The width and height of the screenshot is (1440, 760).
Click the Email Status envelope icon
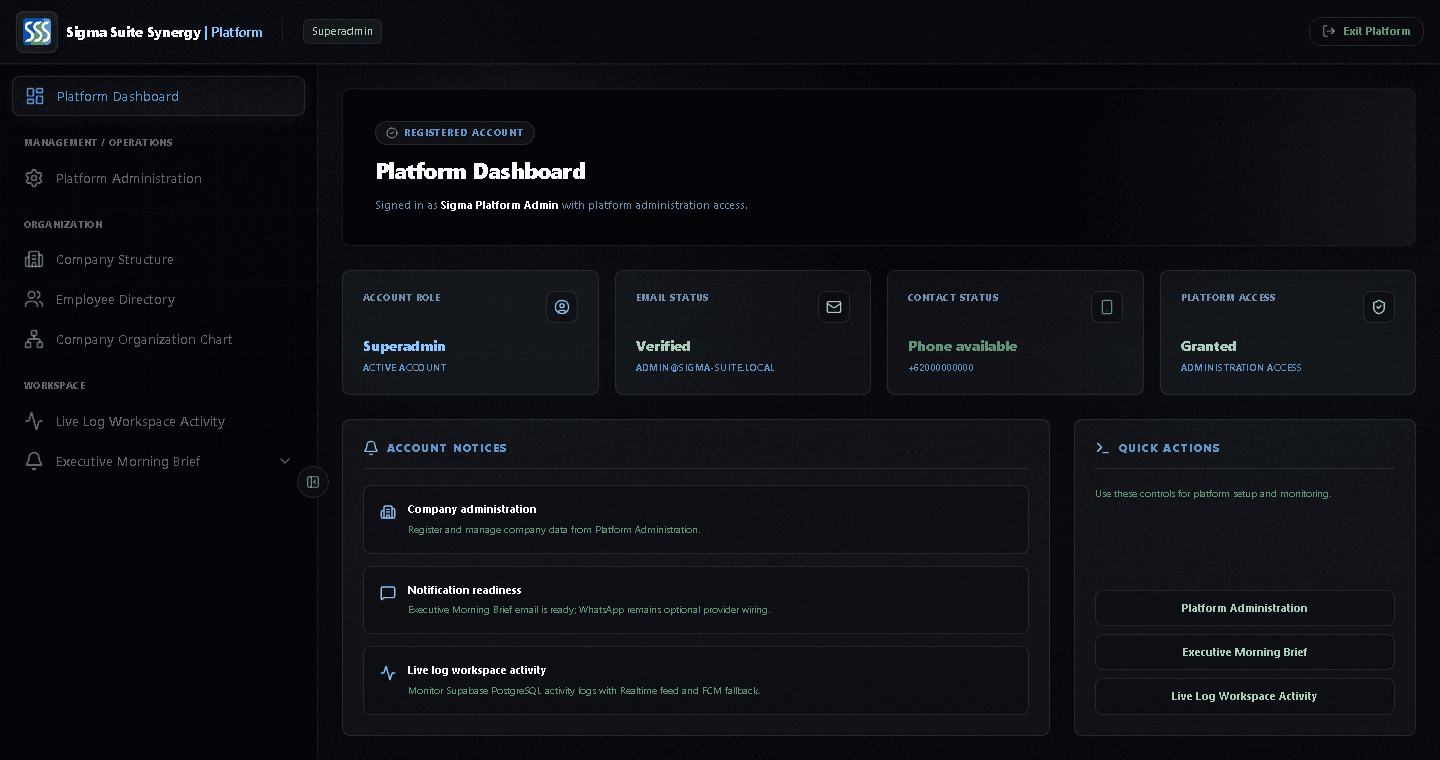pos(834,307)
